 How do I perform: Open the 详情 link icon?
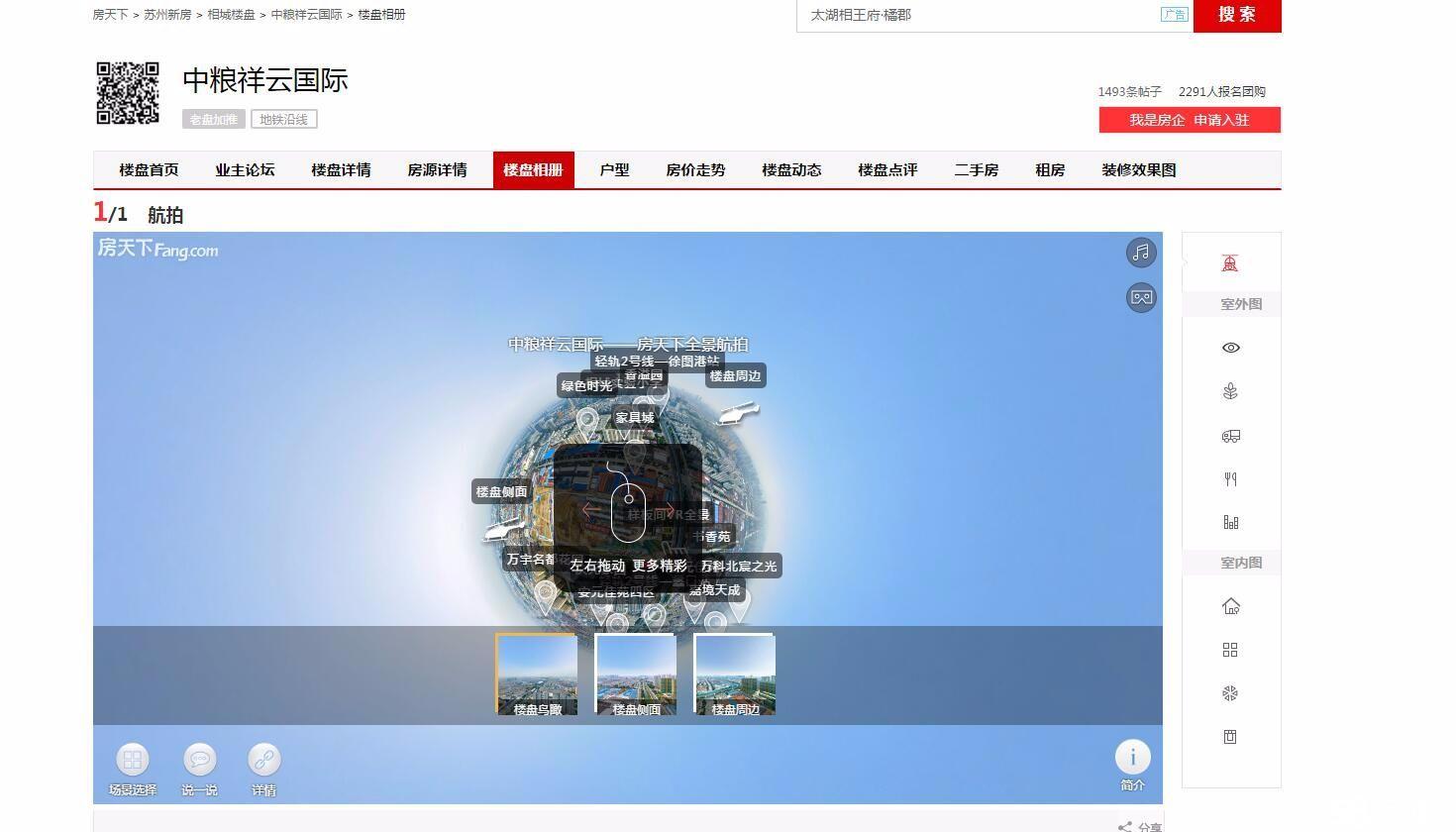click(x=263, y=770)
